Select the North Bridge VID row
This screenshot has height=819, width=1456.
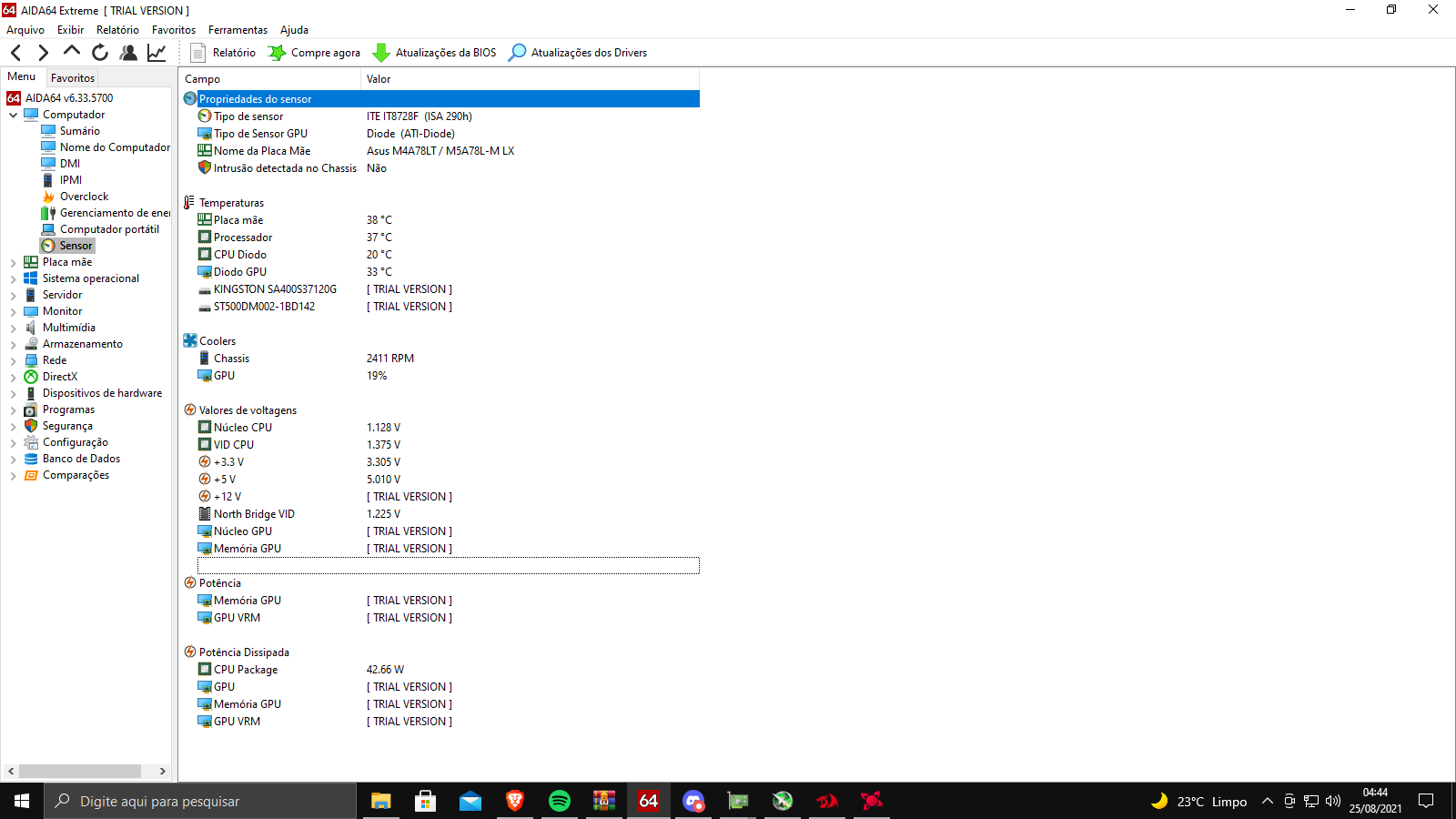click(440, 514)
